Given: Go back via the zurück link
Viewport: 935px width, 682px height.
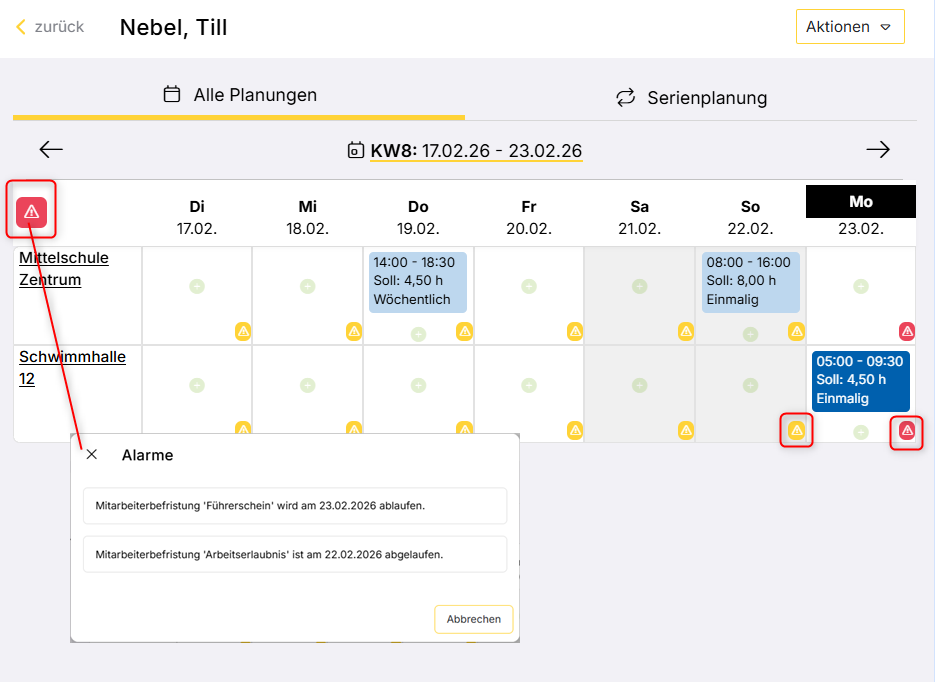Looking at the screenshot, I should pos(50,27).
